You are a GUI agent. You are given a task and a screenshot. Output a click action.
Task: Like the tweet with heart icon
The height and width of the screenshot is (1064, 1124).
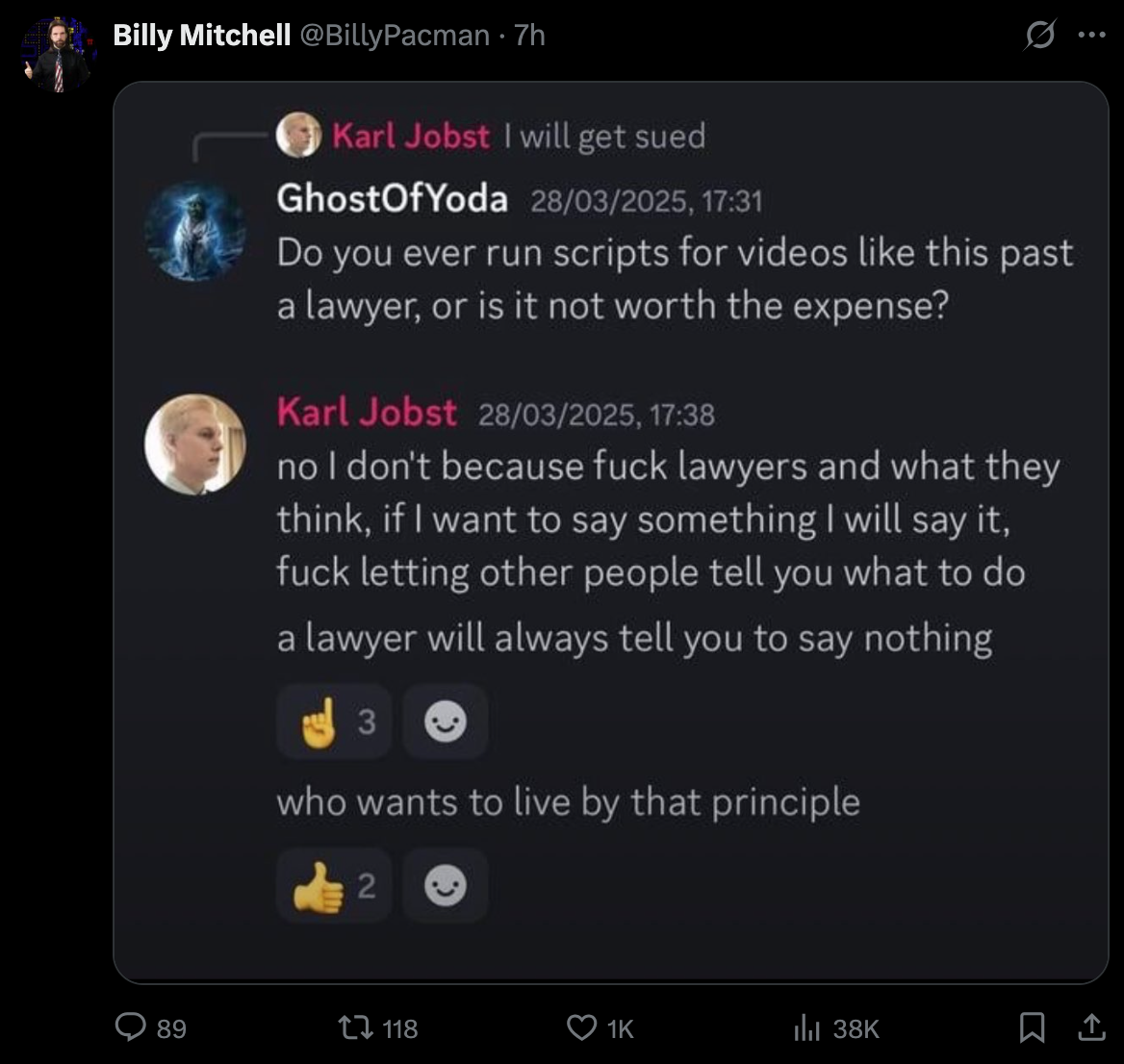[581, 1028]
